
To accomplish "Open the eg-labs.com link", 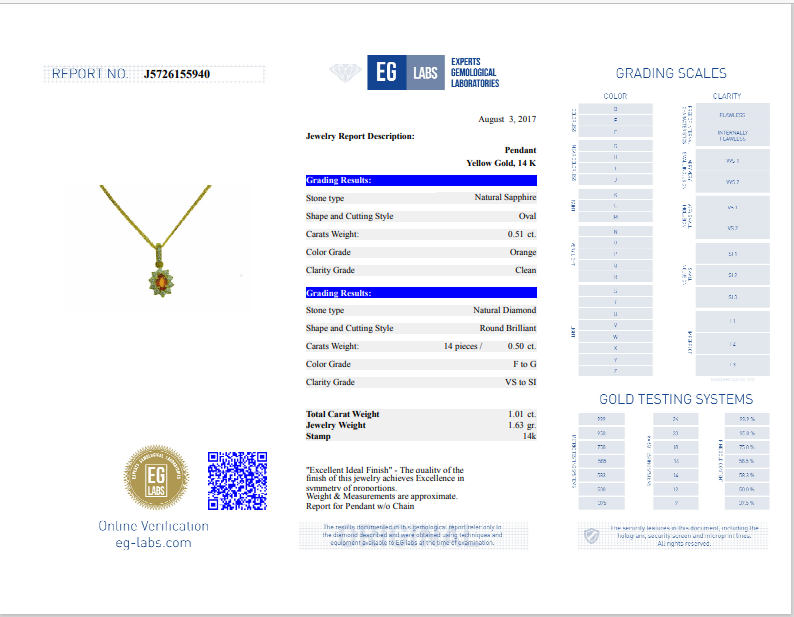I will pos(153,542).
